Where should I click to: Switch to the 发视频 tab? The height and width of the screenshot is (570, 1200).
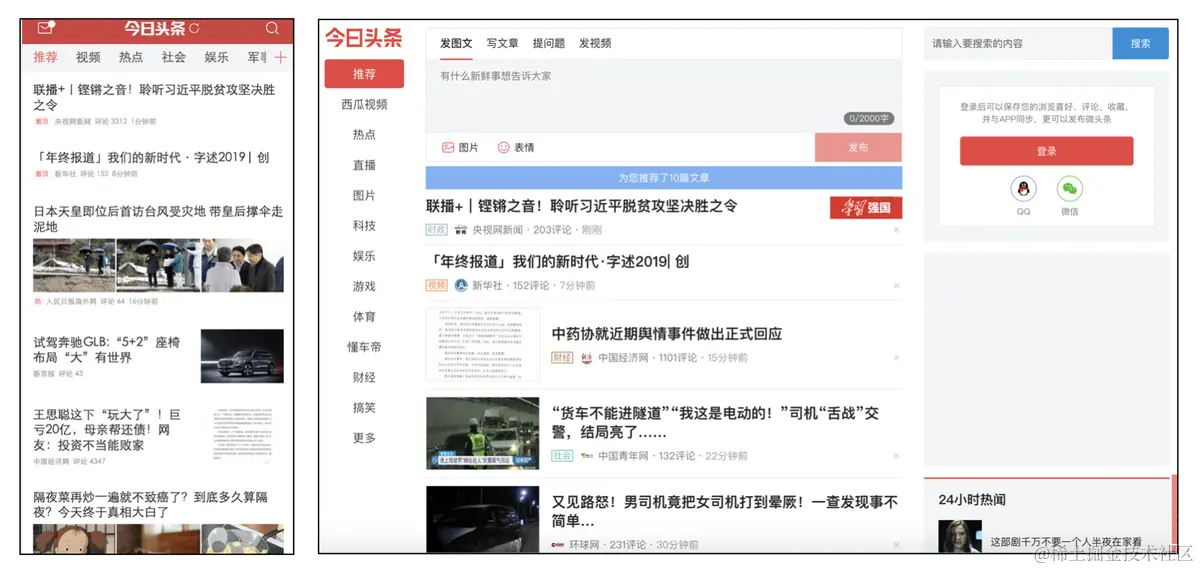(595, 43)
